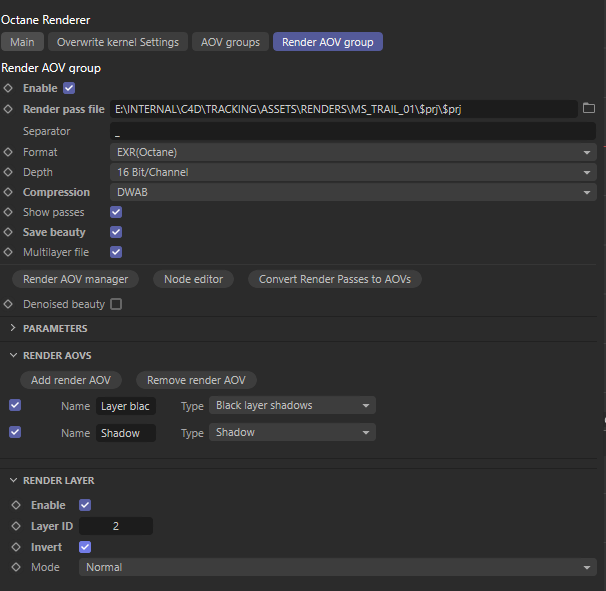Viewport: 606px width, 591px height.
Task: Disable the Show passes checkbox
Action: (x=116, y=212)
